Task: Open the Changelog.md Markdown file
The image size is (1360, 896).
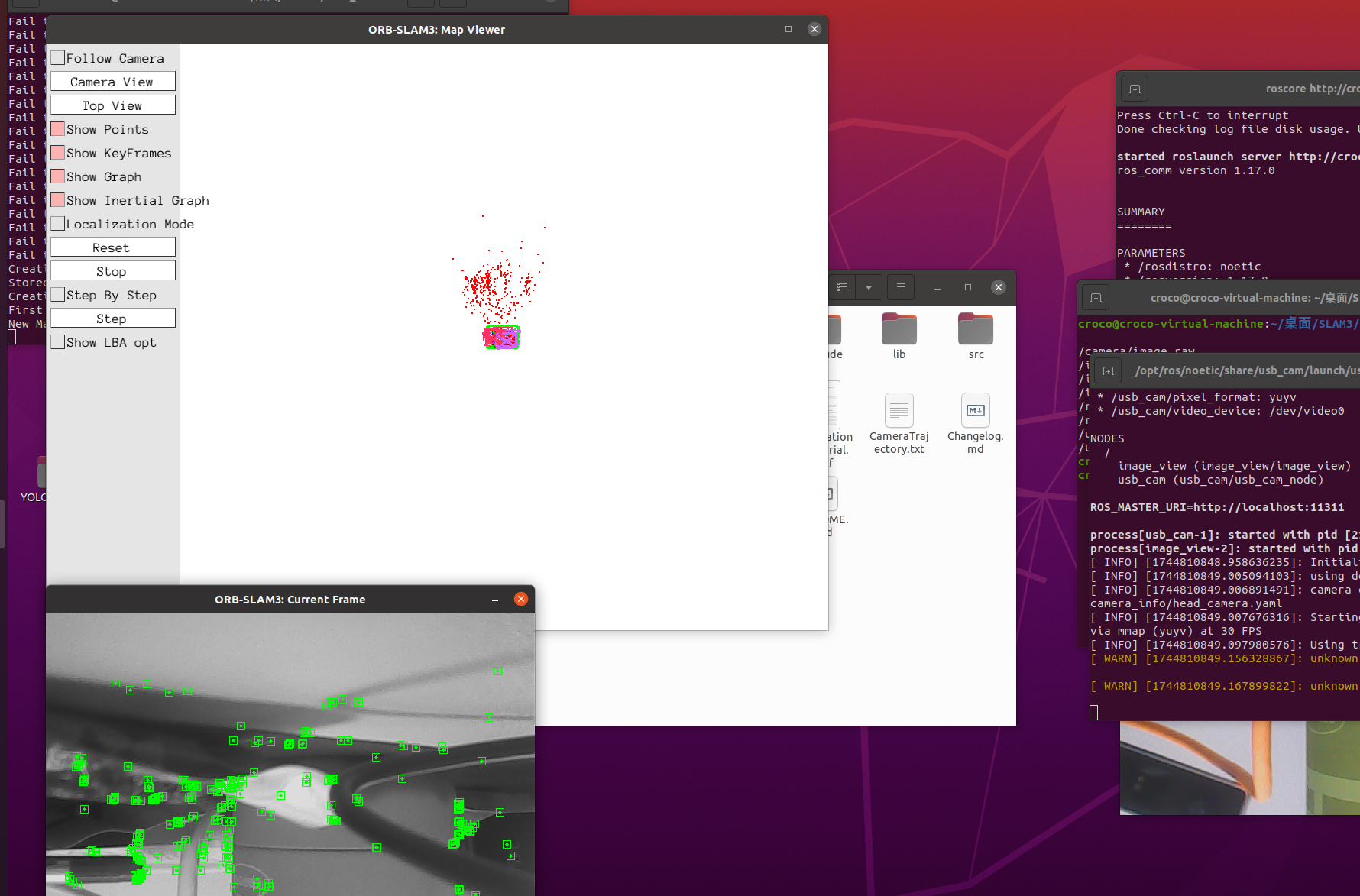Action: [975, 410]
